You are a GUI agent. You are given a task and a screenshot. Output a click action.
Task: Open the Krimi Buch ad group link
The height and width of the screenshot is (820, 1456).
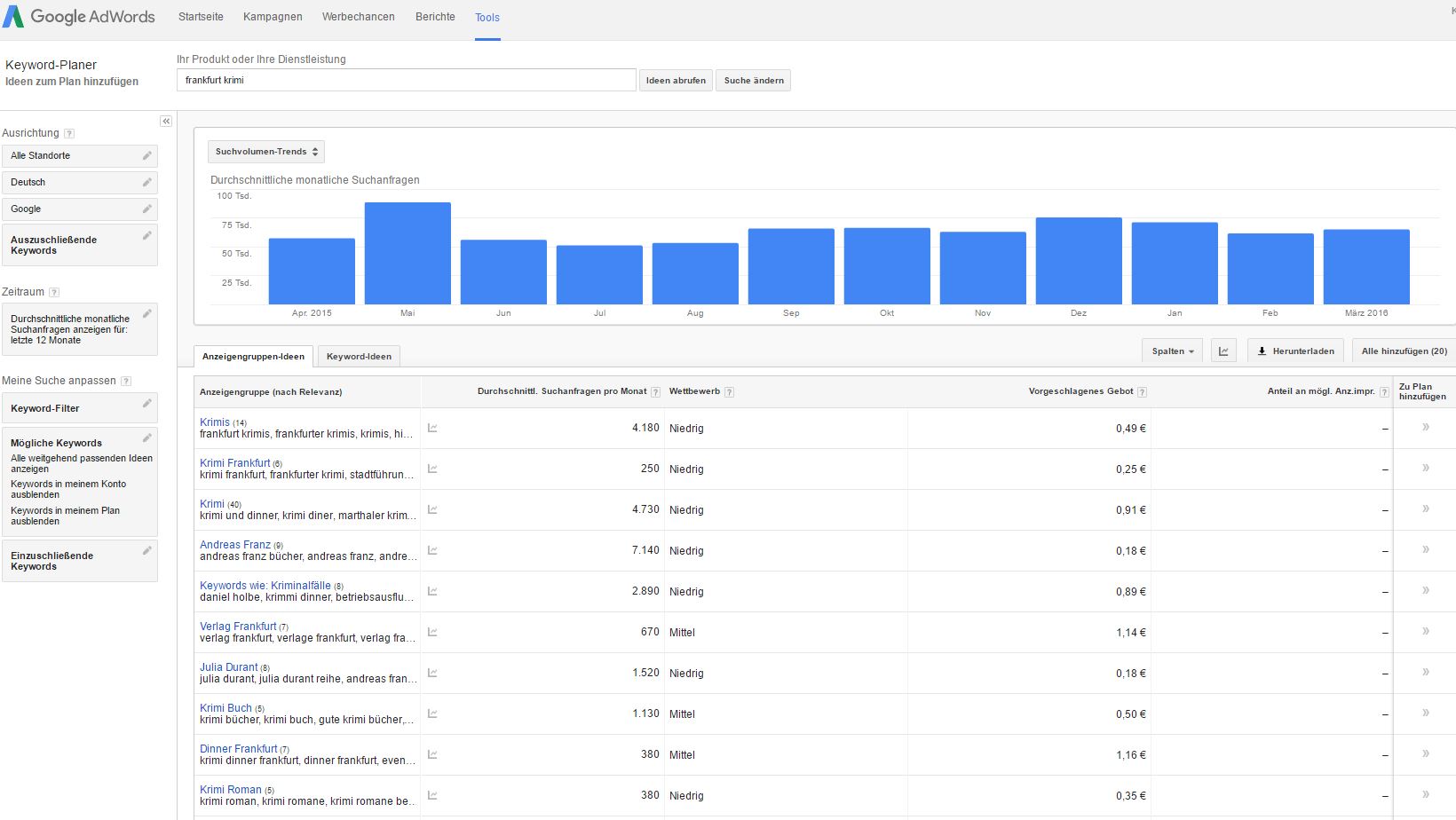[226, 708]
